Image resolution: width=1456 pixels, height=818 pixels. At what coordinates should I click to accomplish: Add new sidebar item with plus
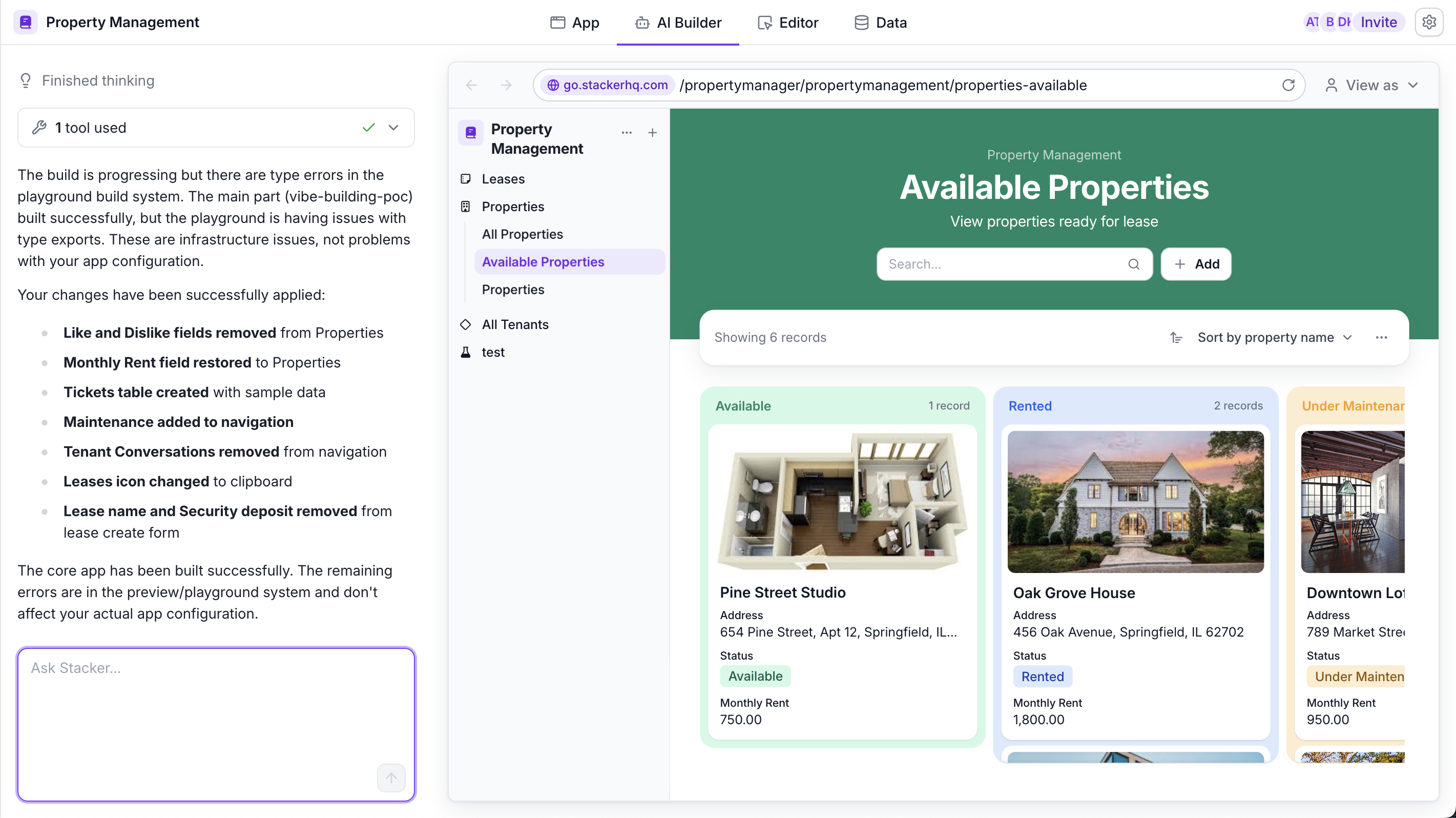[652, 132]
